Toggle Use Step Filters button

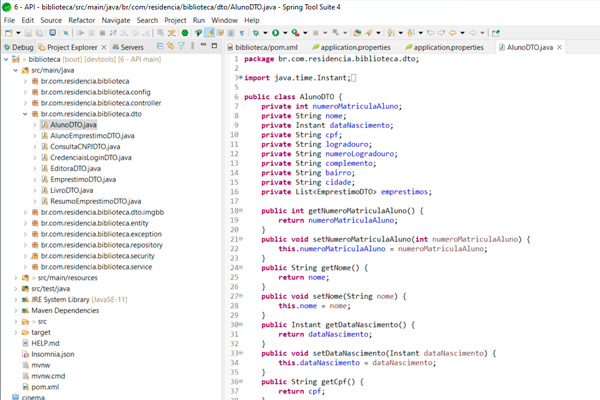[171, 33]
